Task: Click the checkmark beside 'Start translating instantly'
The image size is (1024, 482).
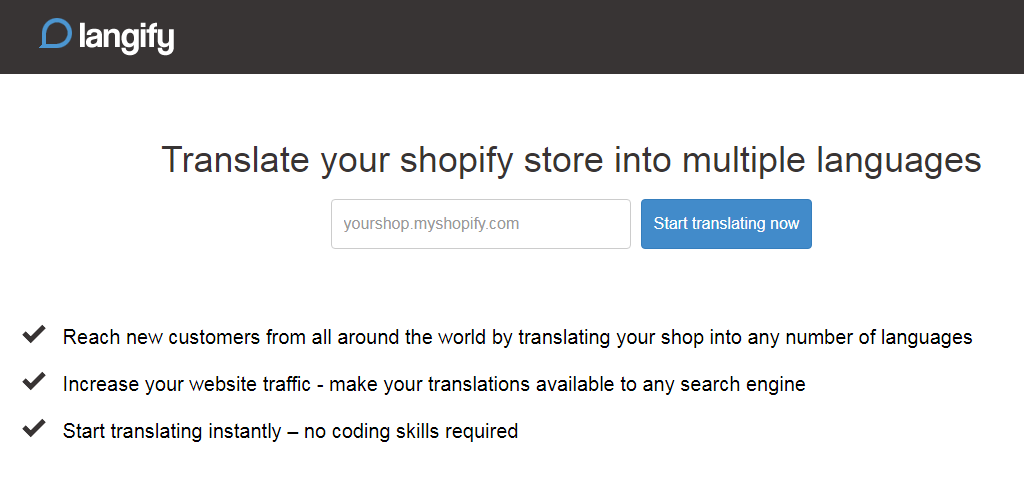Action: [34, 430]
